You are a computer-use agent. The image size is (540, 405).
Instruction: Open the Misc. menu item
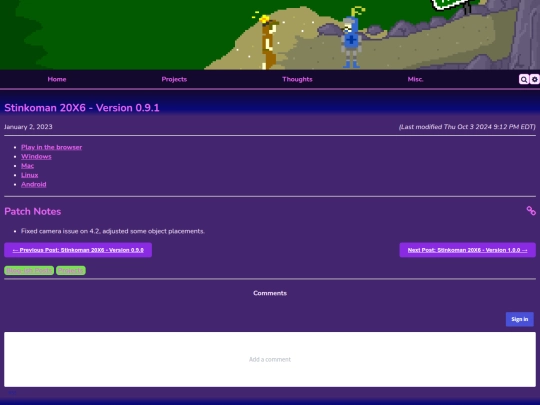coord(415,79)
